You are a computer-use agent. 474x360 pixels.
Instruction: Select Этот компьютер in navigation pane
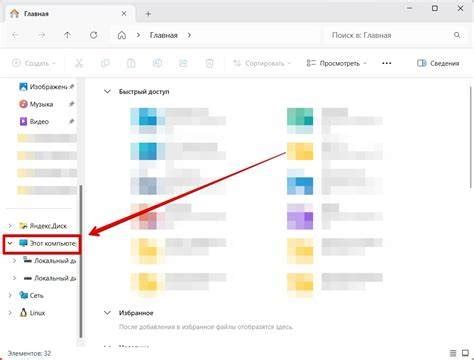coord(47,243)
